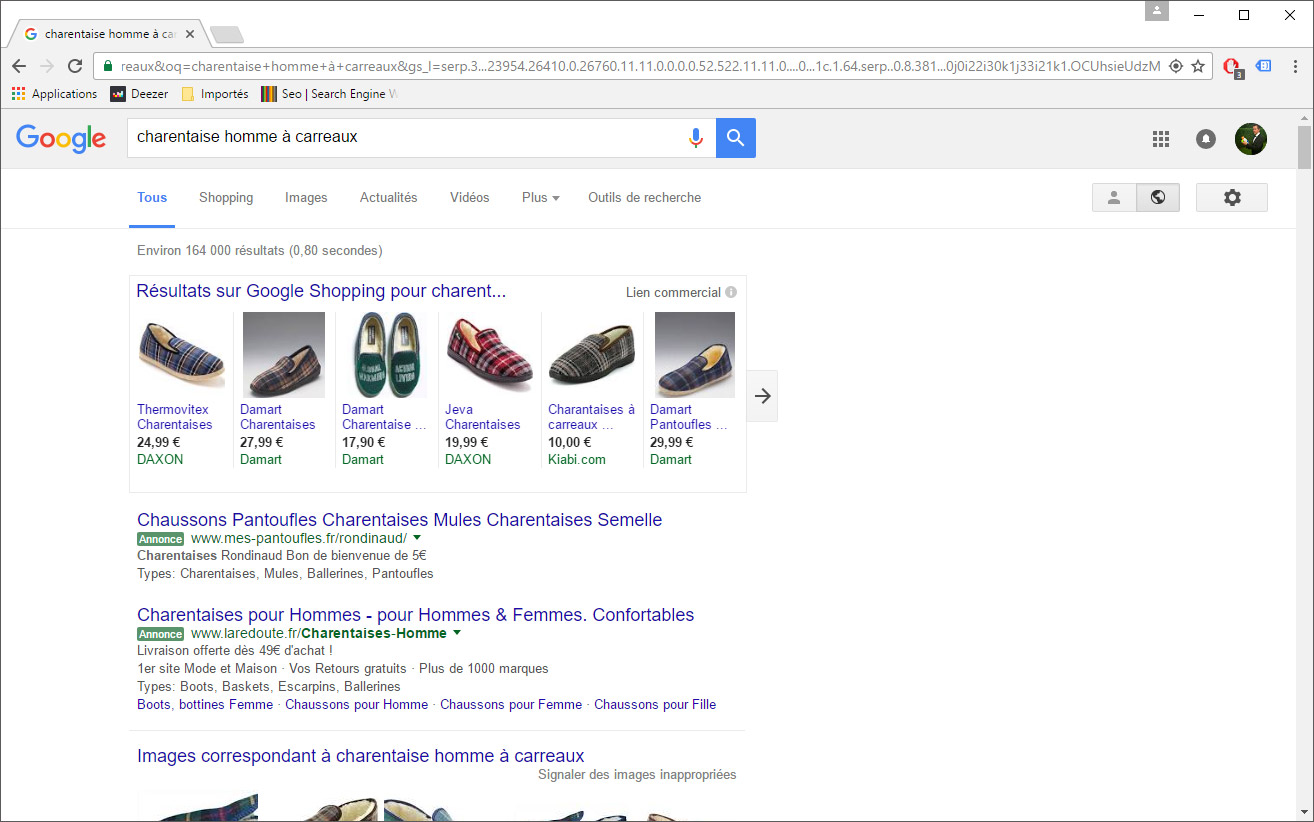The width and height of the screenshot is (1314, 822).
Task: Toggle personal results person icon
Action: pos(1114,198)
